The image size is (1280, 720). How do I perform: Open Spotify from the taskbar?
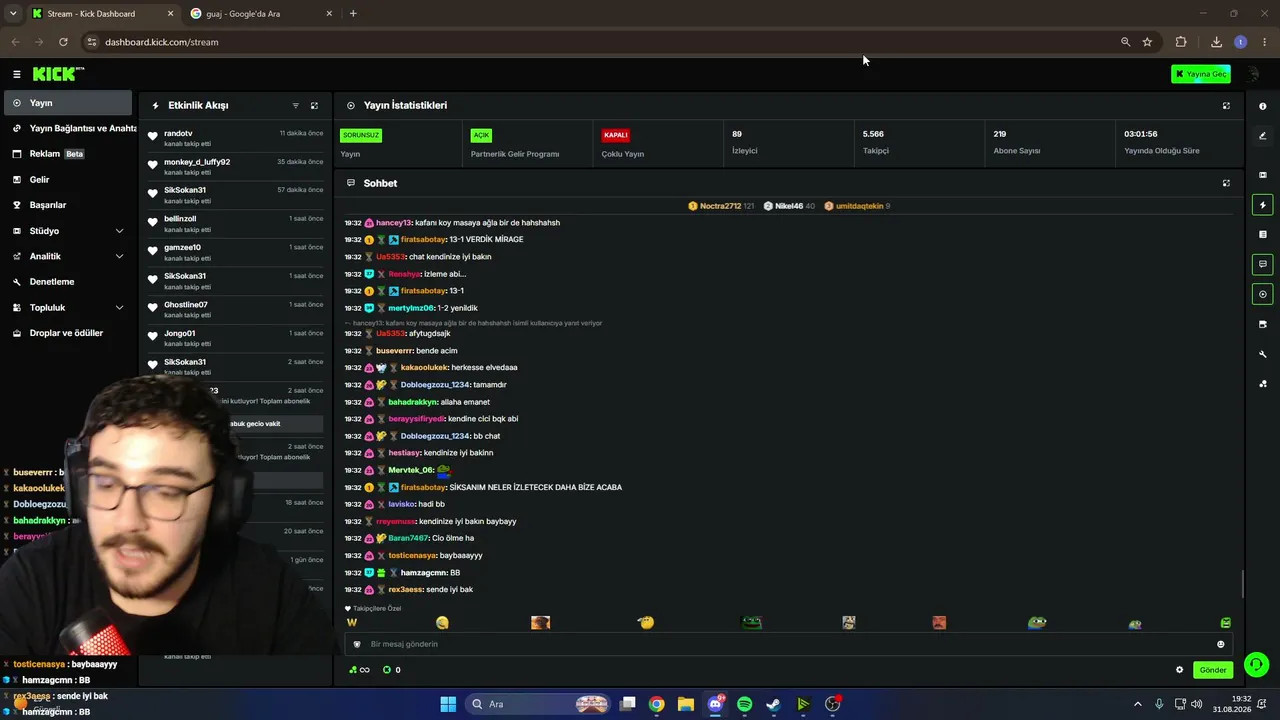pos(744,704)
